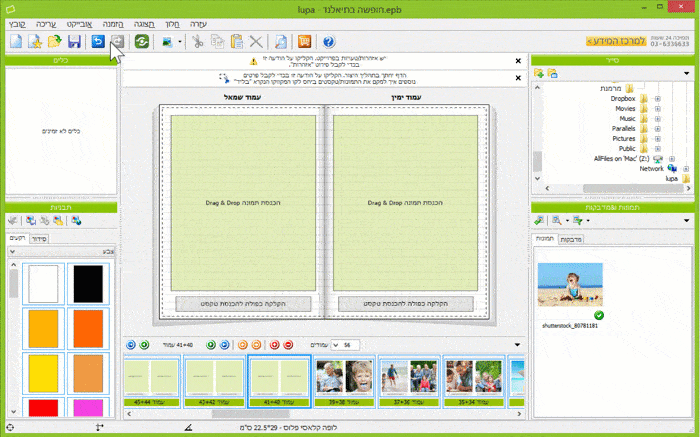Click the undo arrow icon

click(97, 42)
